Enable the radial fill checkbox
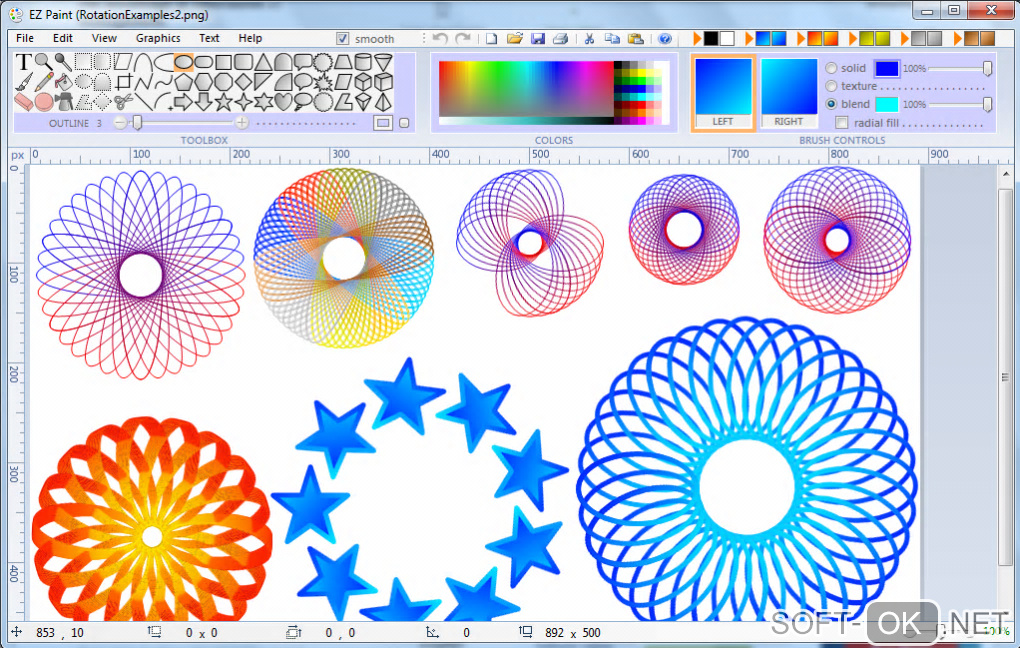This screenshot has height=648, width=1020. coord(842,122)
